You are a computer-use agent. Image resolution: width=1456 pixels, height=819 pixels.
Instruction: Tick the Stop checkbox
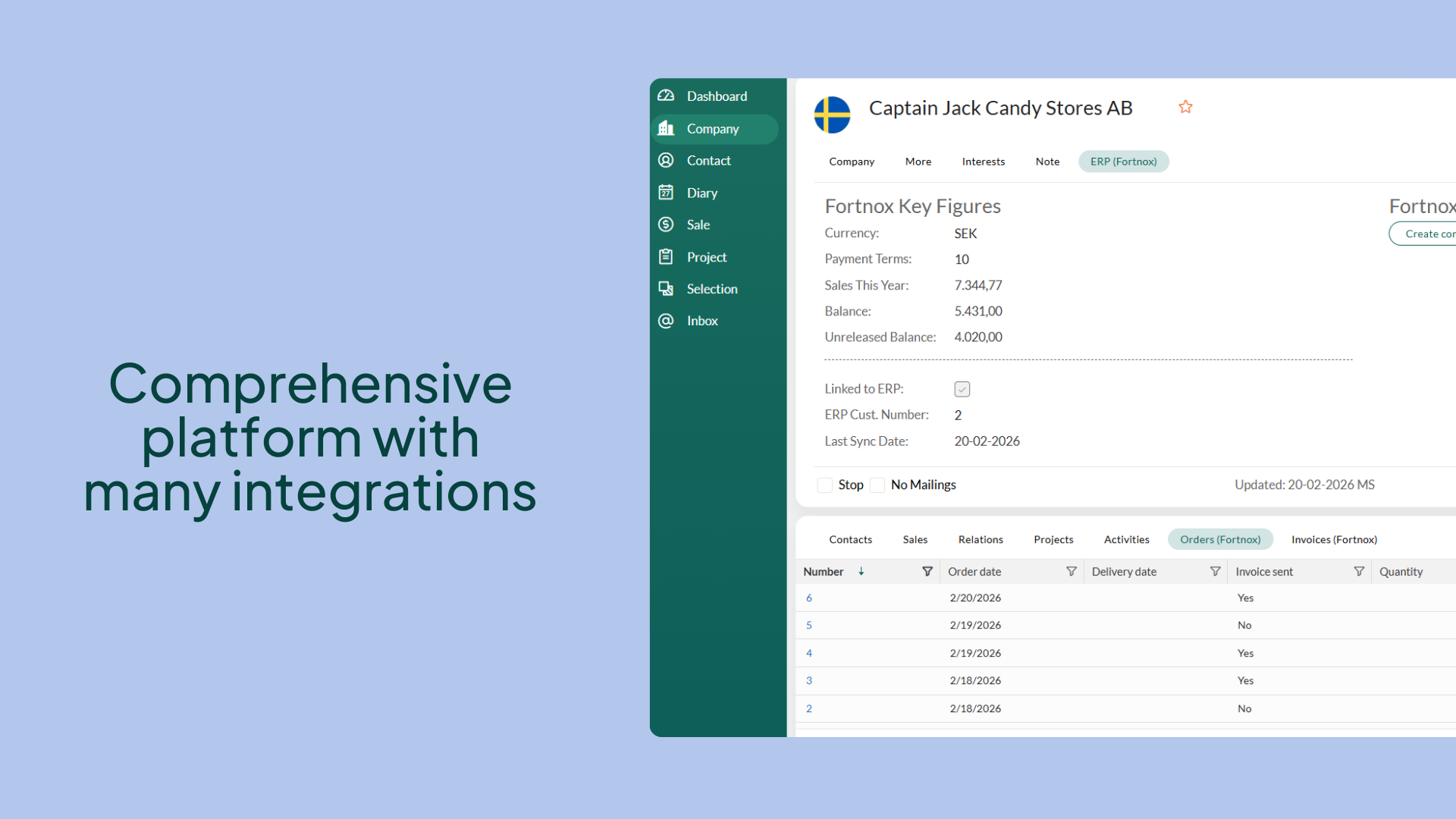[x=825, y=485]
